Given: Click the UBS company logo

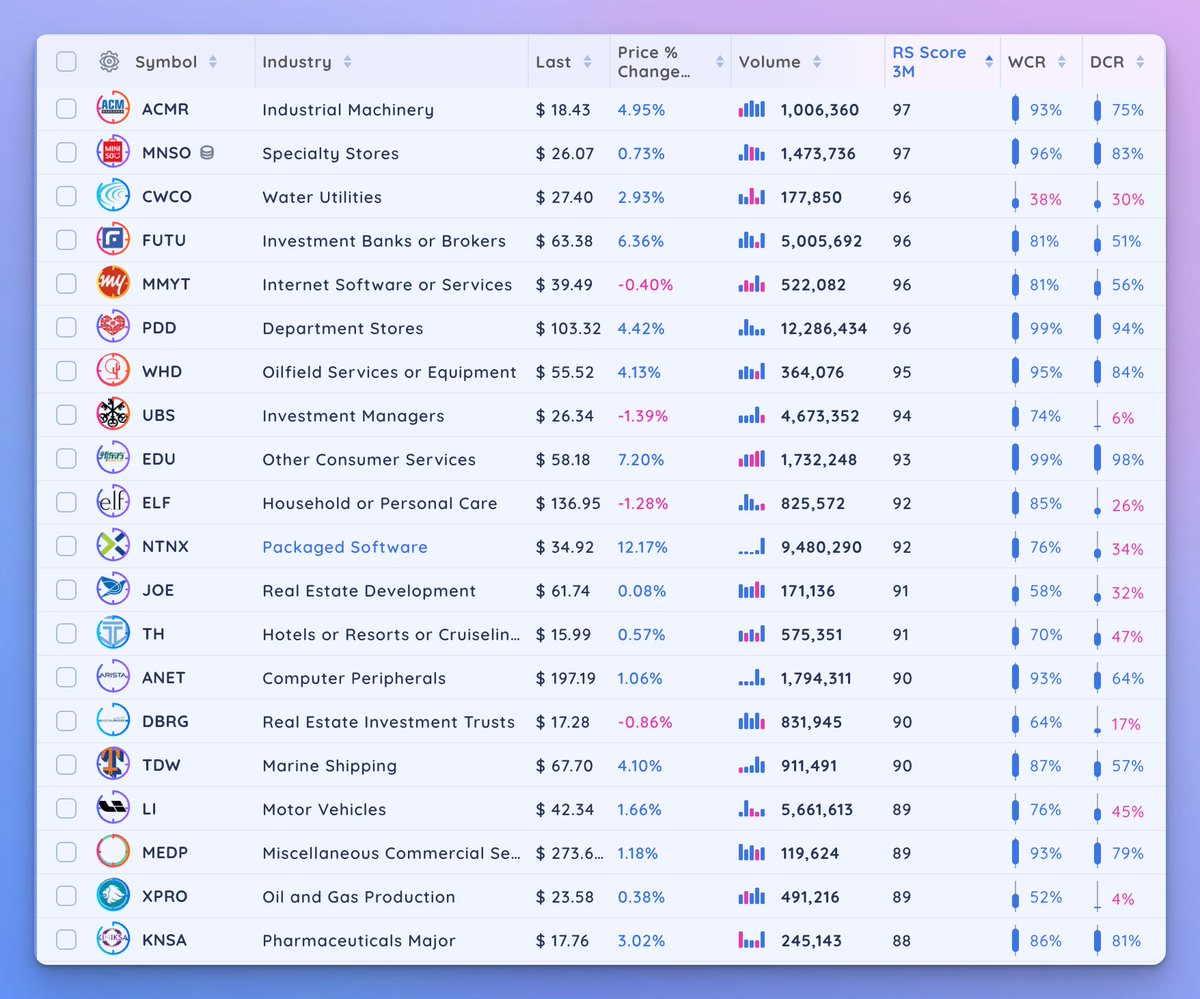Looking at the screenshot, I should [x=113, y=415].
